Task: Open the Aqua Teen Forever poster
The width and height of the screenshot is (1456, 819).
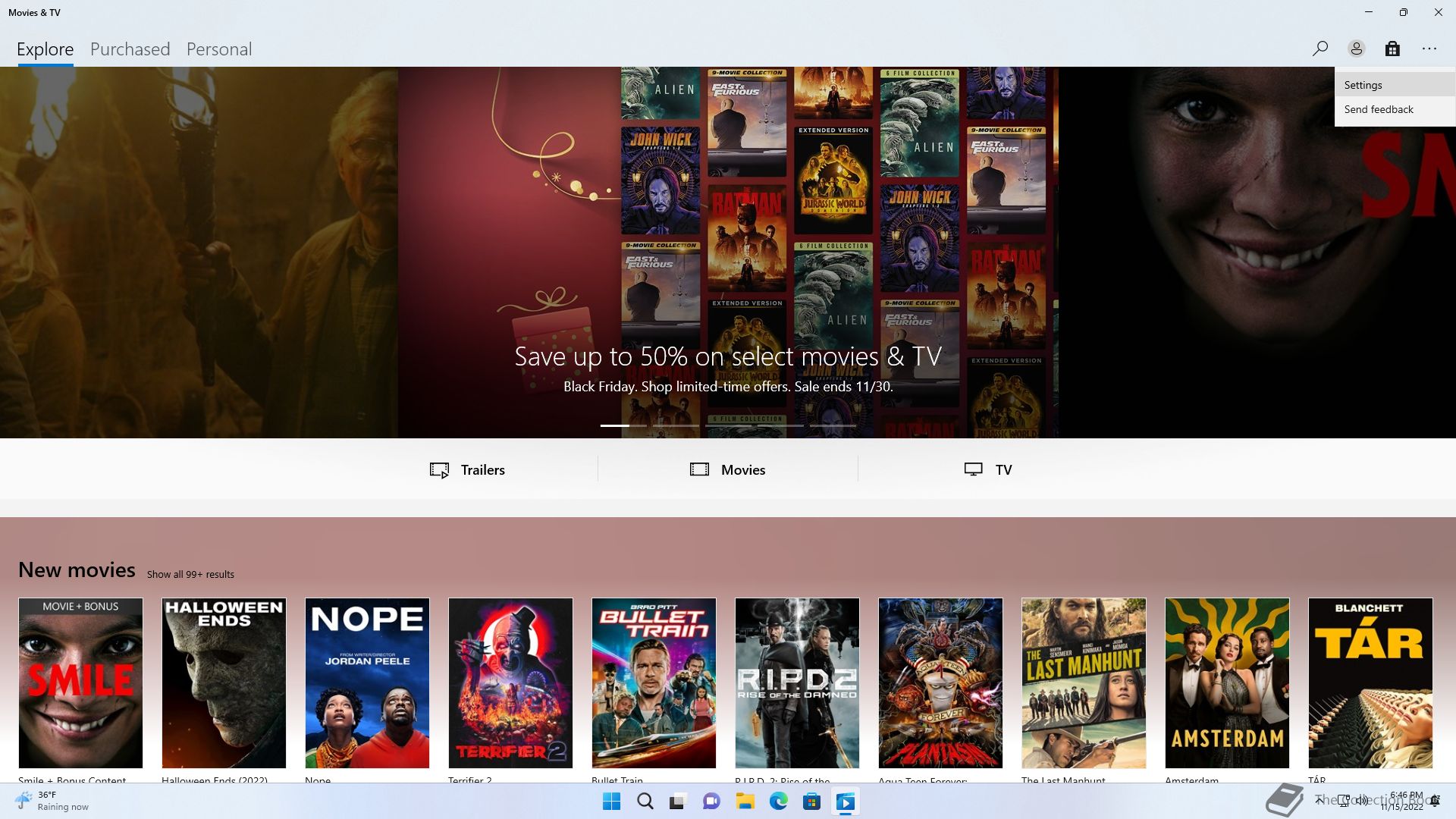Action: 940,682
